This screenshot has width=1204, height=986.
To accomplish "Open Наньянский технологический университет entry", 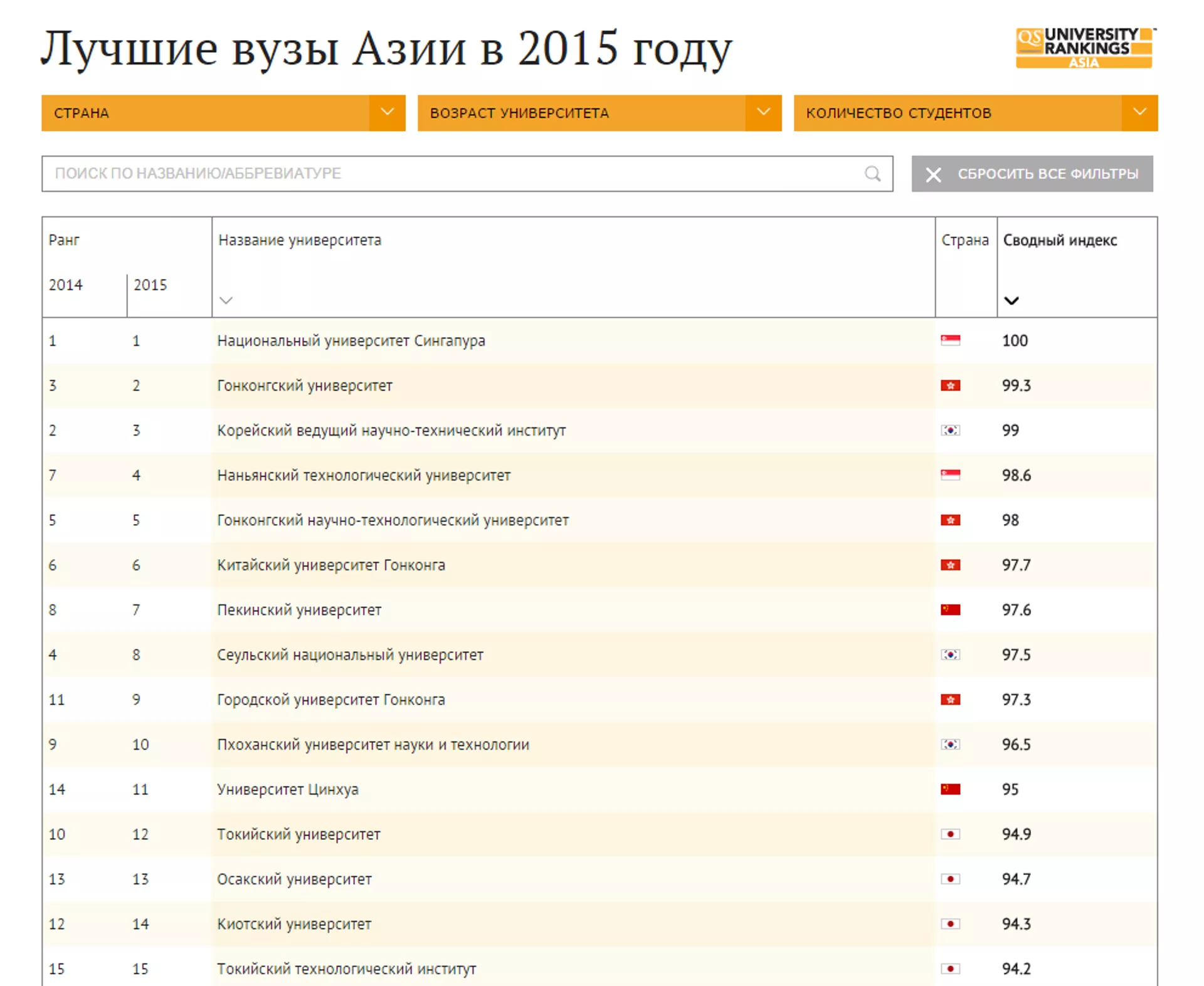I will click(x=364, y=476).
